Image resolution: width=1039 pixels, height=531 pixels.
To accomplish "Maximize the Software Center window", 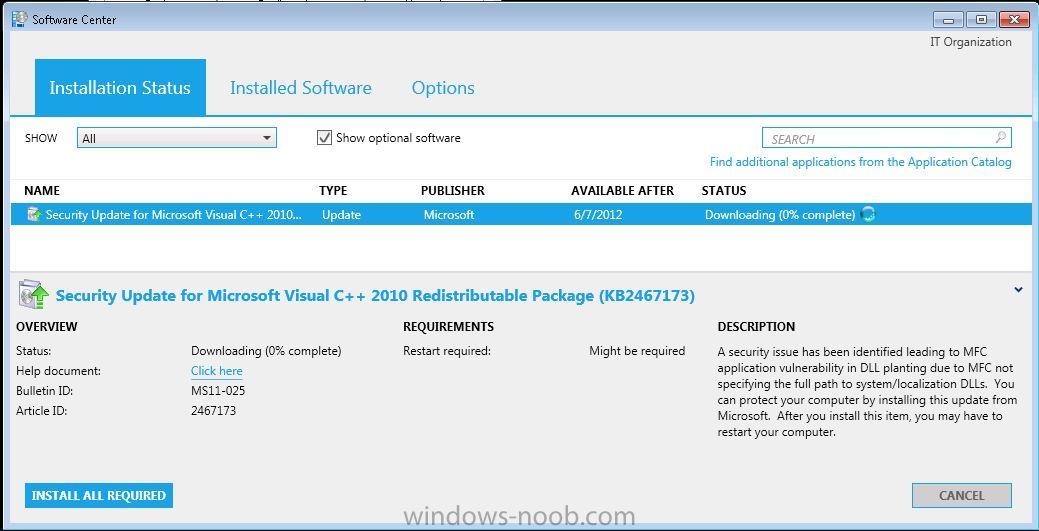I will coord(981,19).
